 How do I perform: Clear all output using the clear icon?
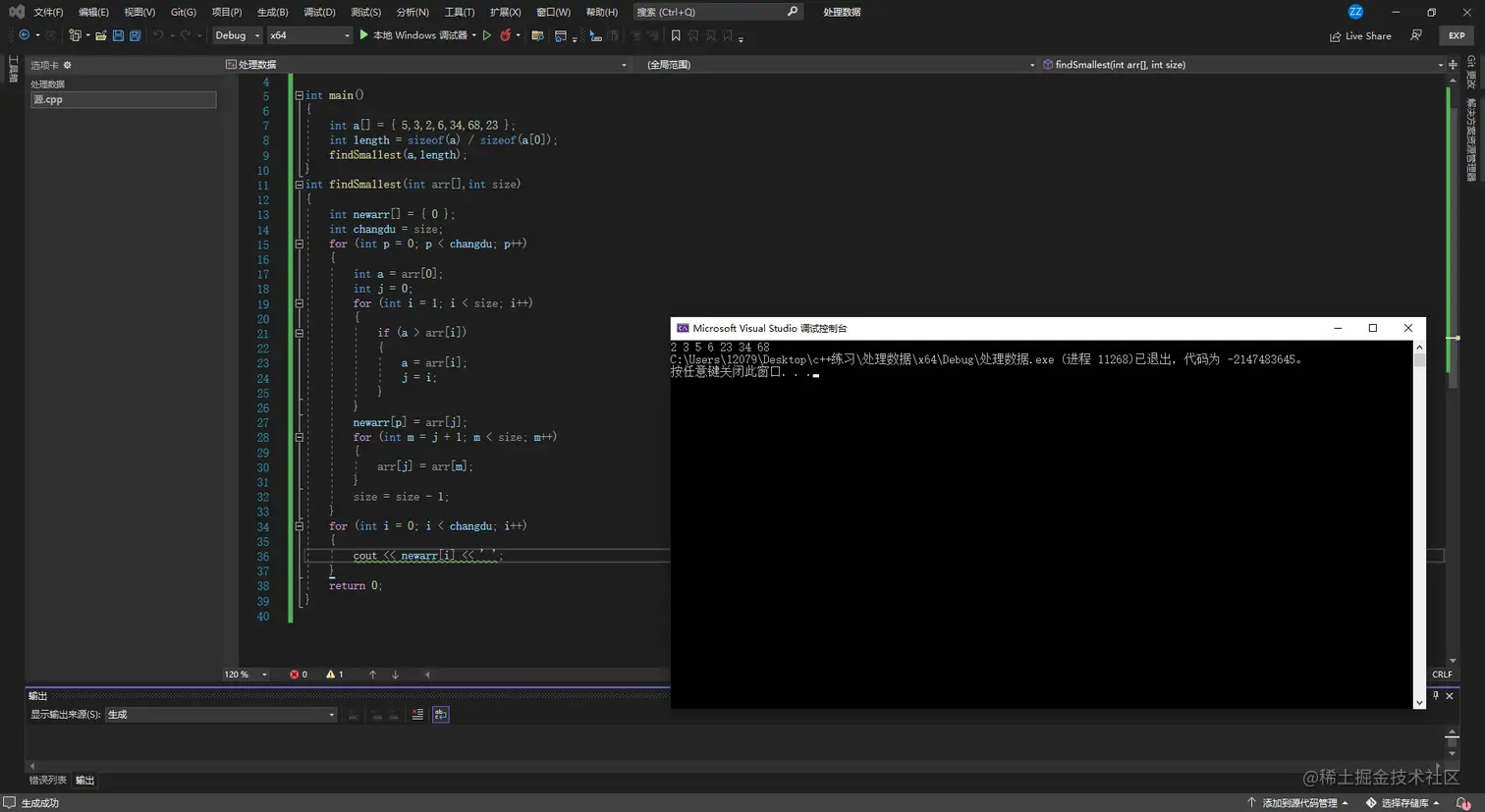pos(417,715)
